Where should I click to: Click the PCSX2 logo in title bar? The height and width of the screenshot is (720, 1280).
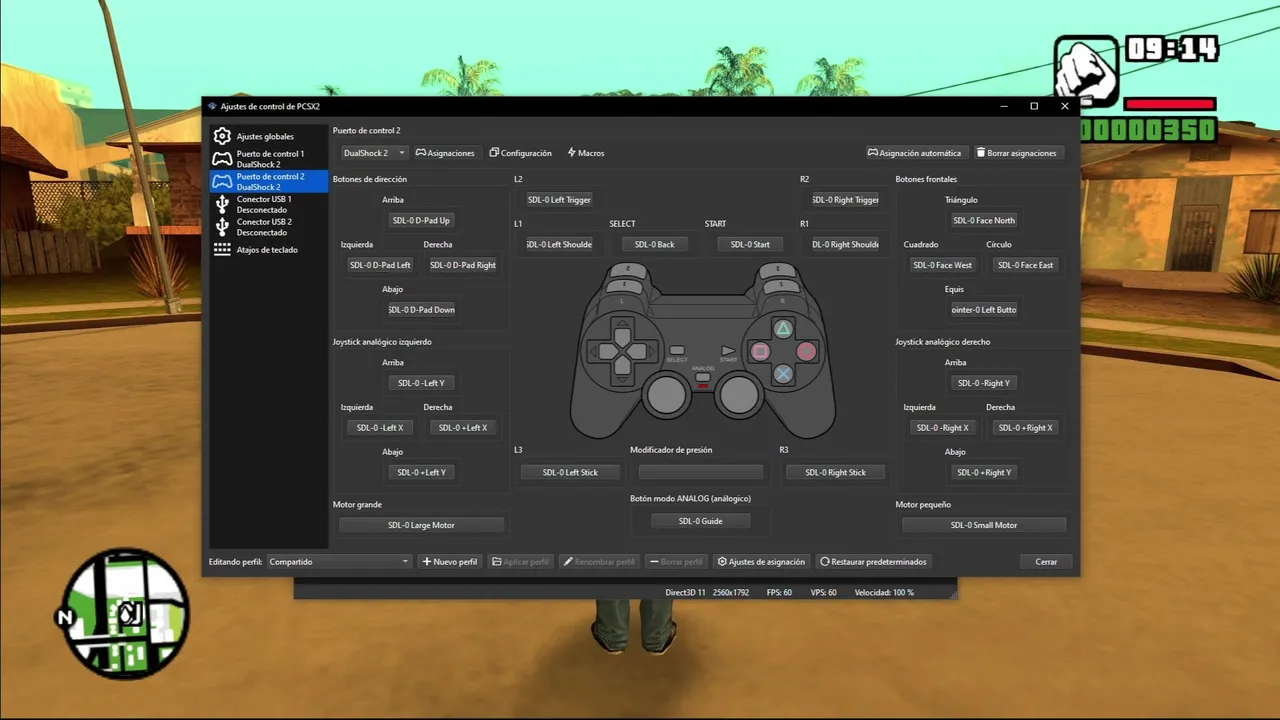212,106
